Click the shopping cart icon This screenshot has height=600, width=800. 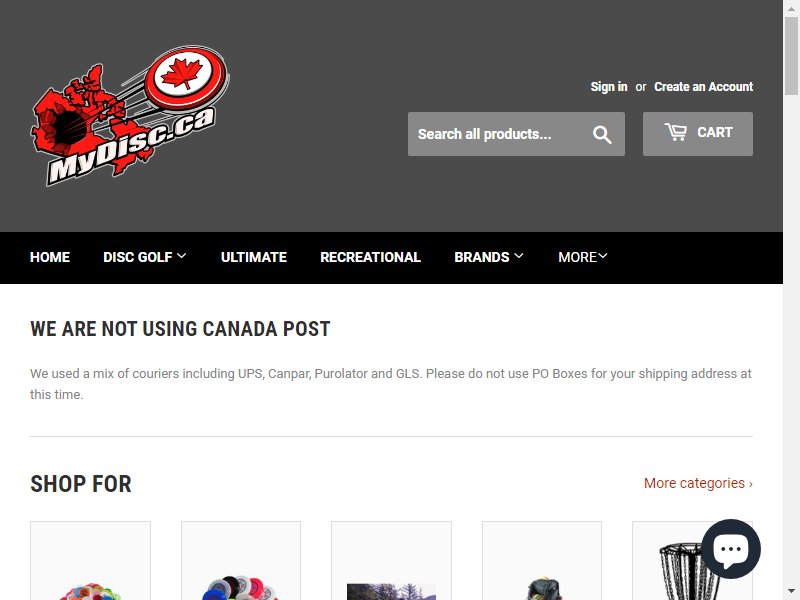click(676, 132)
